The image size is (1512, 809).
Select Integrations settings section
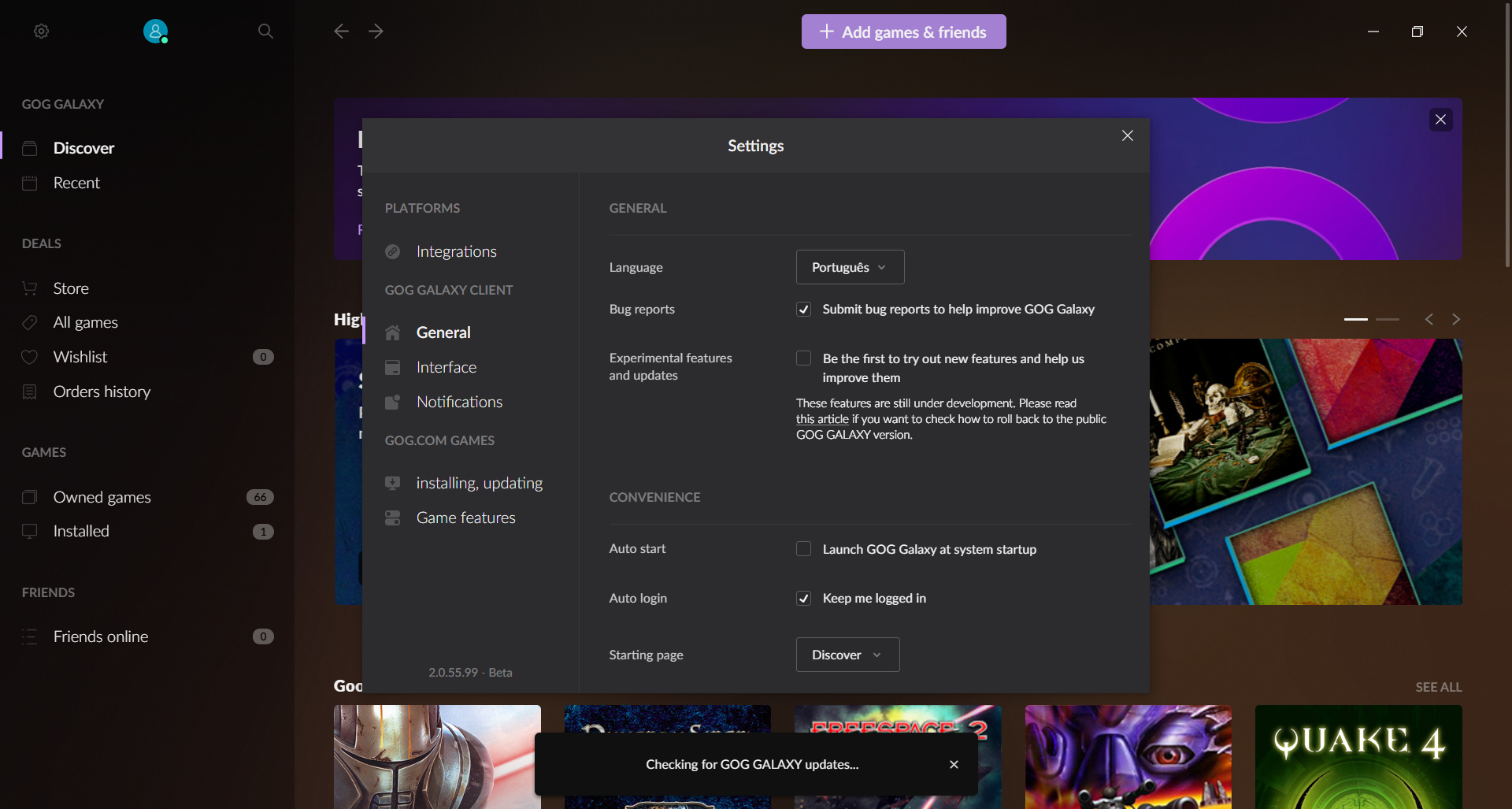(456, 251)
